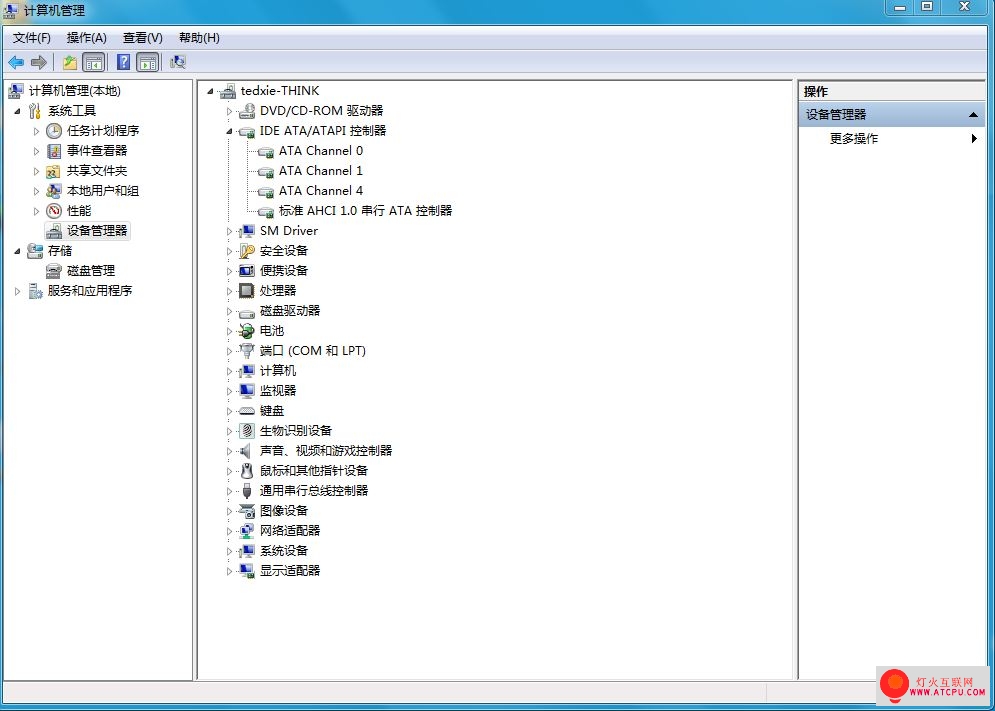Select the 计算机 category
995x711 pixels.
[278, 371]
